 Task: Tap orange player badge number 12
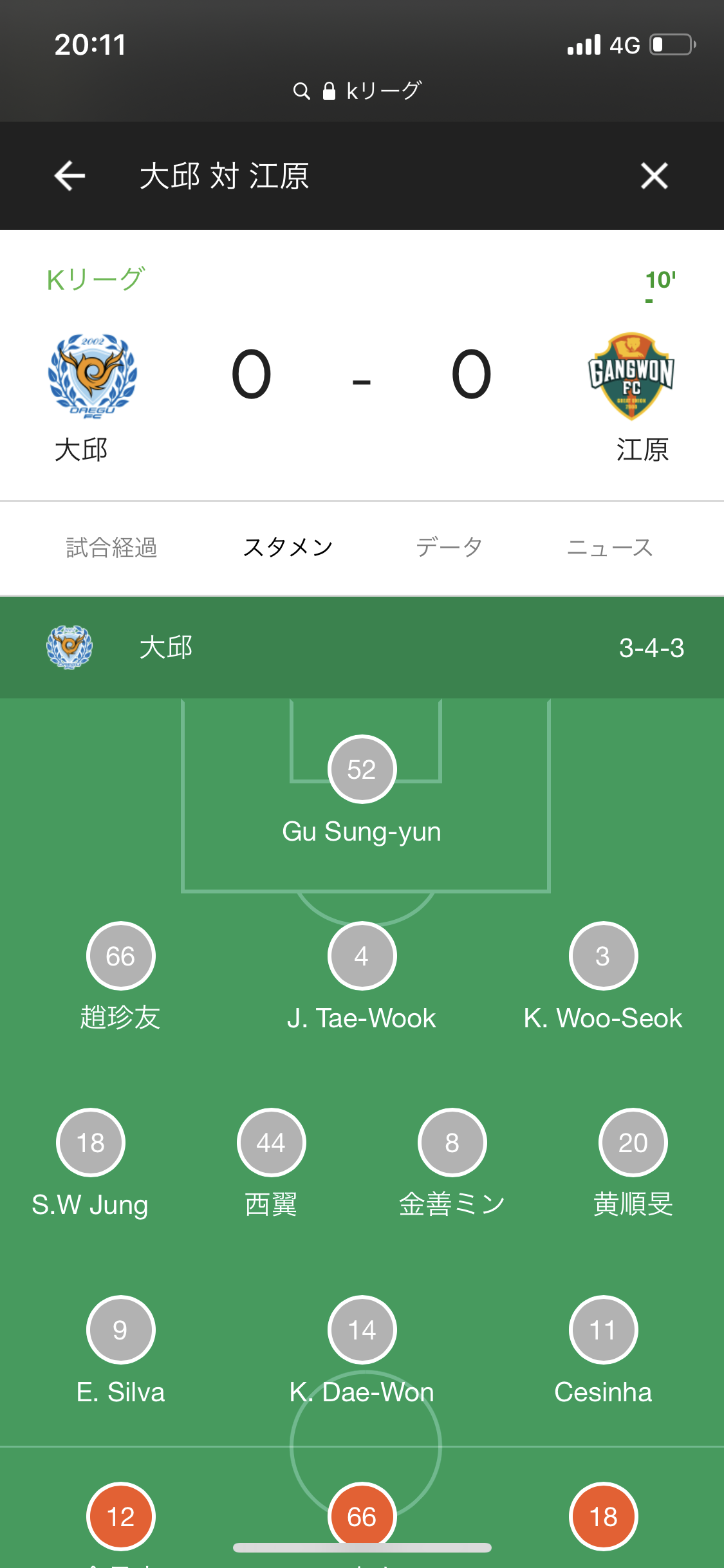click(x=120, y=1517)
